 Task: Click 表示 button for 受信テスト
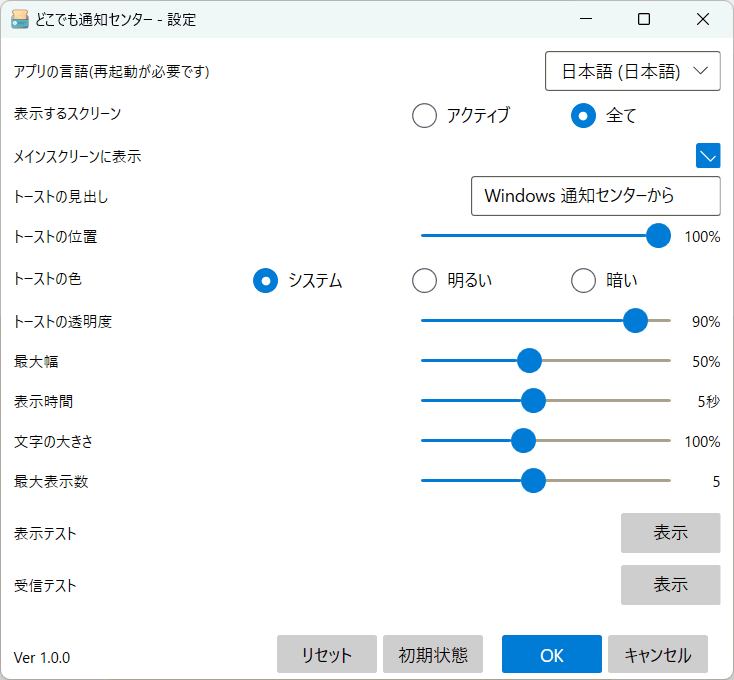[x=670, y=585]
